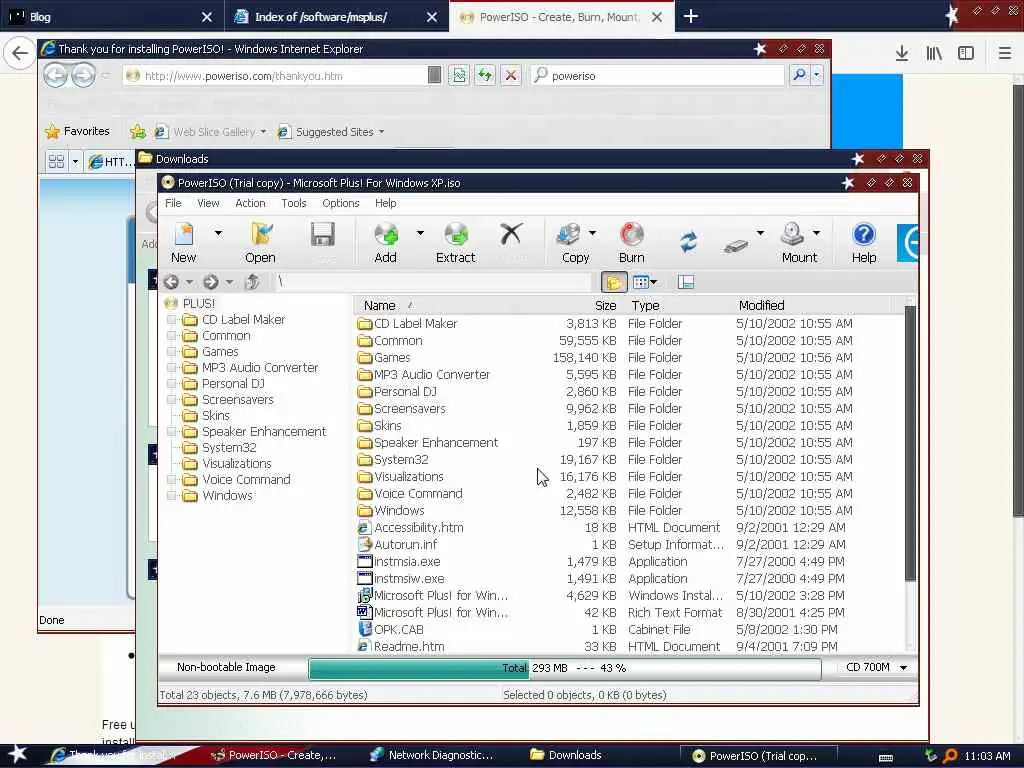Select PLUS! root in the tree
Viewport: 1024px width, 768px height.
199,304
